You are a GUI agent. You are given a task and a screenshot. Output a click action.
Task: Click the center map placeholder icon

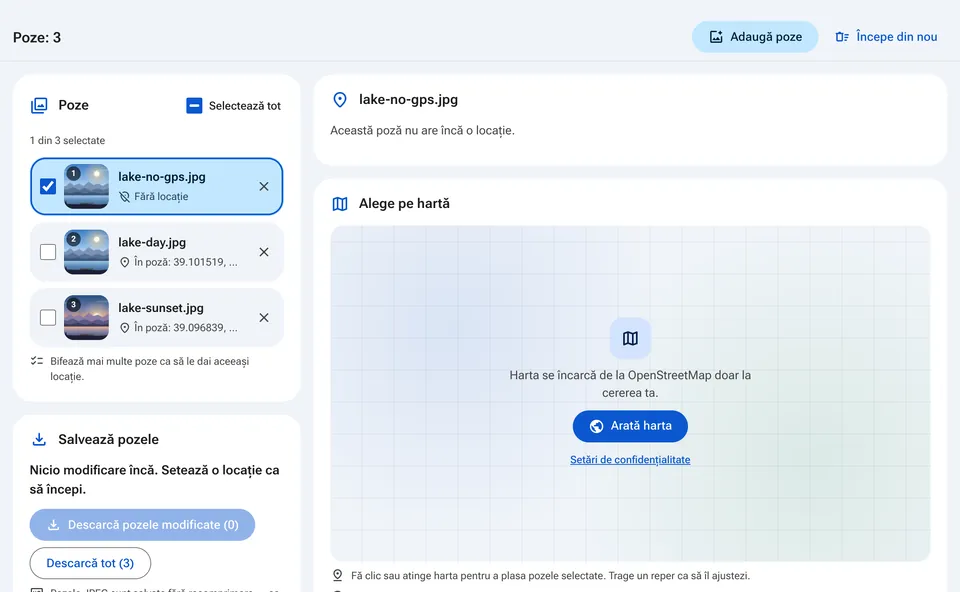pos(630,338)
